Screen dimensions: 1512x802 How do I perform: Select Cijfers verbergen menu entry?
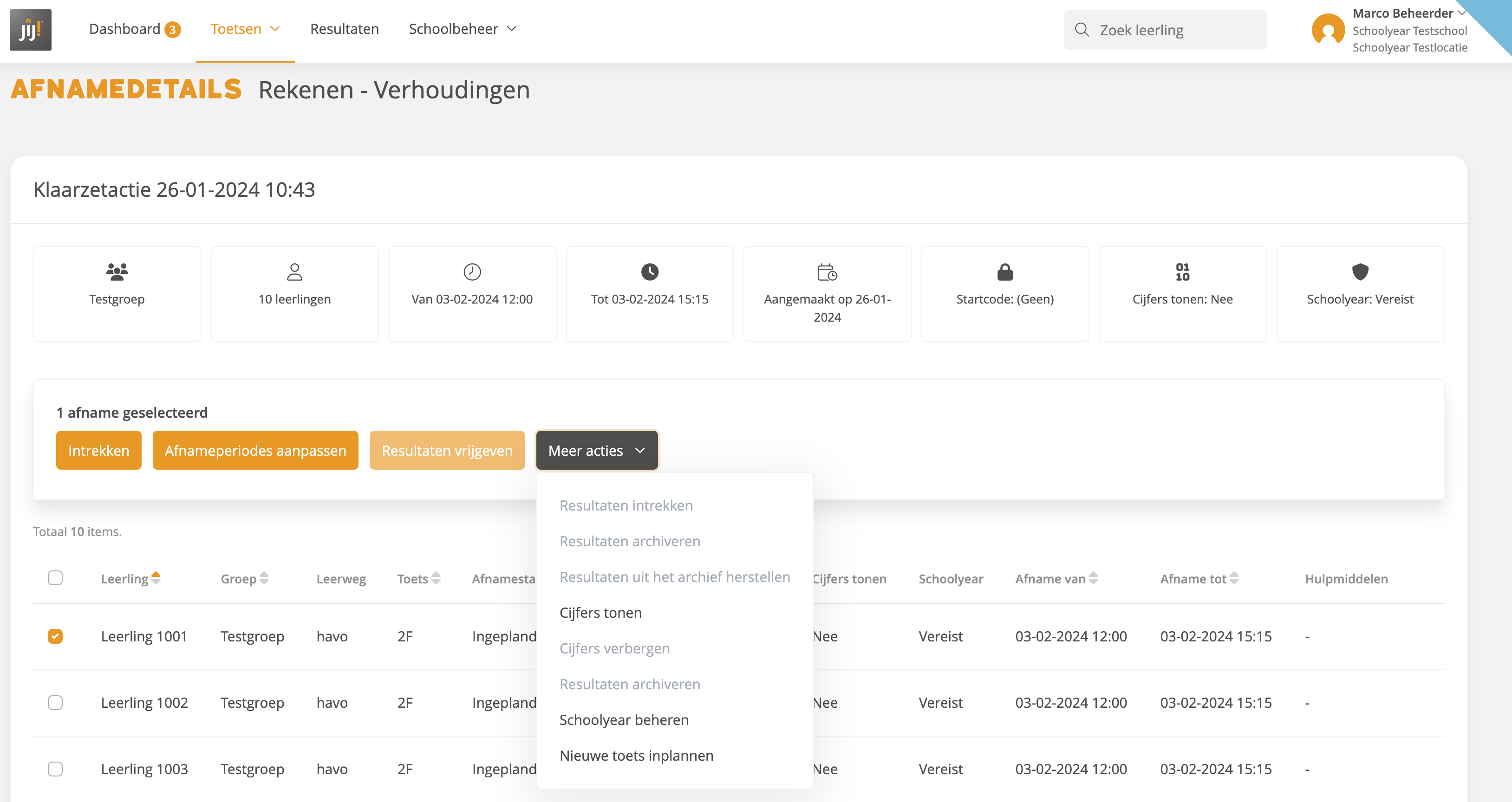pyautogui.click(x=614, y=648)
